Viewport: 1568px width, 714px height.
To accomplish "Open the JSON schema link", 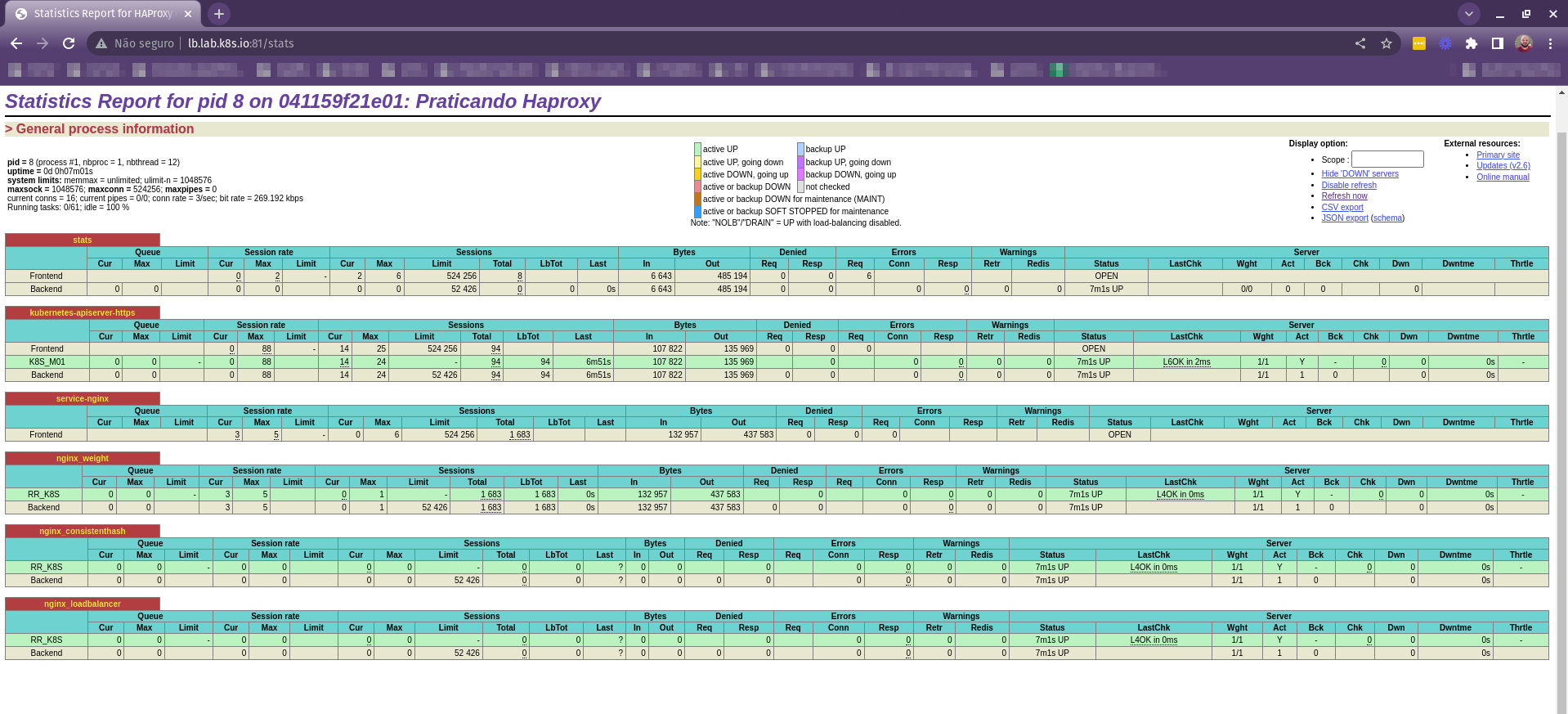I will 1387,218.
